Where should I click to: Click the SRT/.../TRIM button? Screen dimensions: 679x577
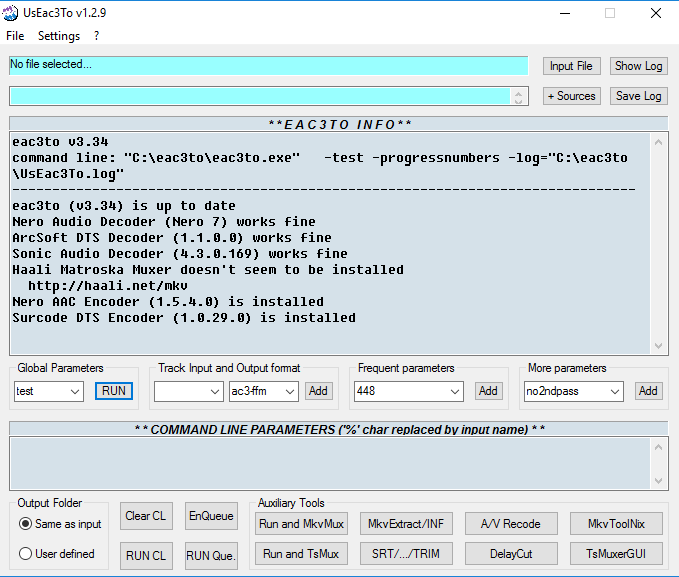pyautogui.click(x=406, y=554)
